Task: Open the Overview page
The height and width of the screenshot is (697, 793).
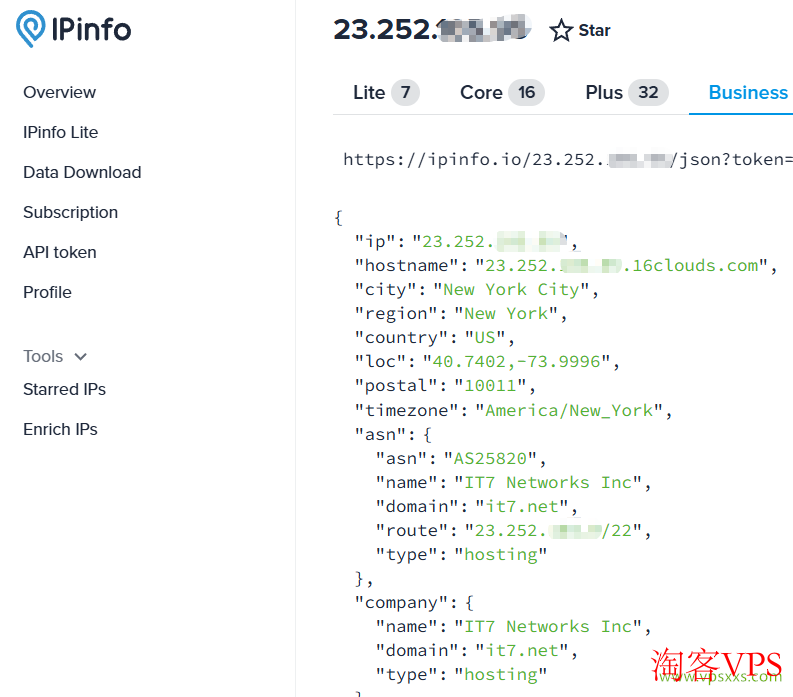Action: [x=60, y=92]
